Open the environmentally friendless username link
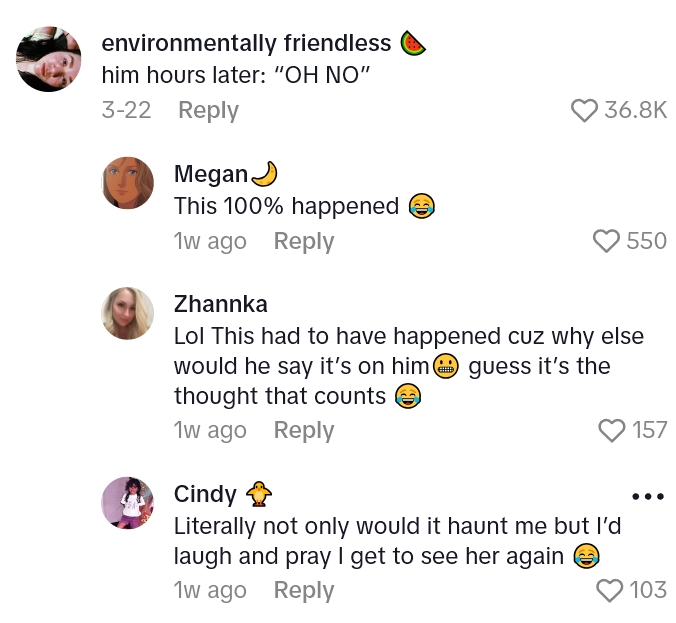This screenshot has width=676, height=623. point(247,43)
